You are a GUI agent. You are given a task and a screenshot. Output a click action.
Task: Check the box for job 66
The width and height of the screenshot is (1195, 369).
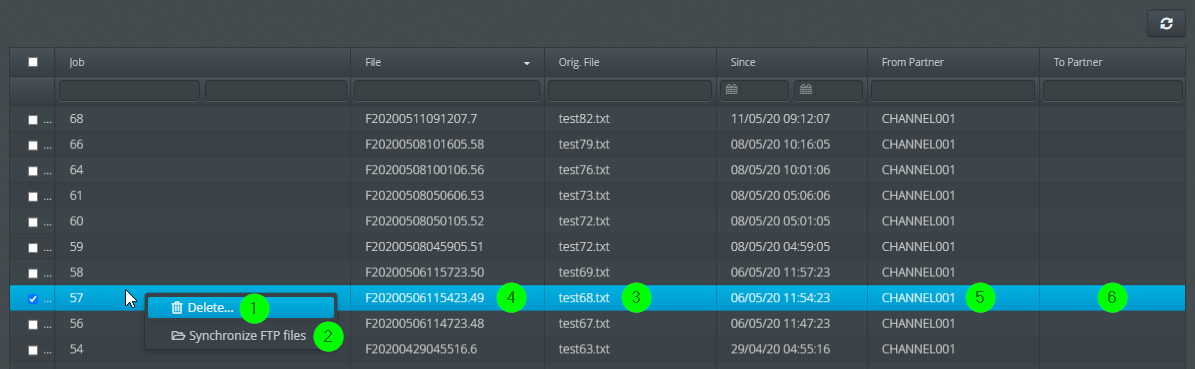(x=33, y=145)
